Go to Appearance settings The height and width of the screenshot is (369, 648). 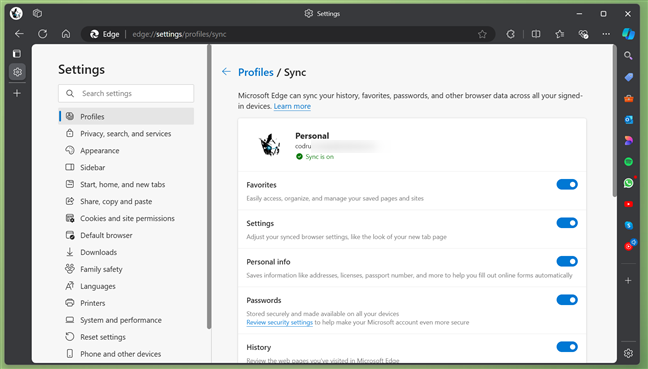(126, 150)
